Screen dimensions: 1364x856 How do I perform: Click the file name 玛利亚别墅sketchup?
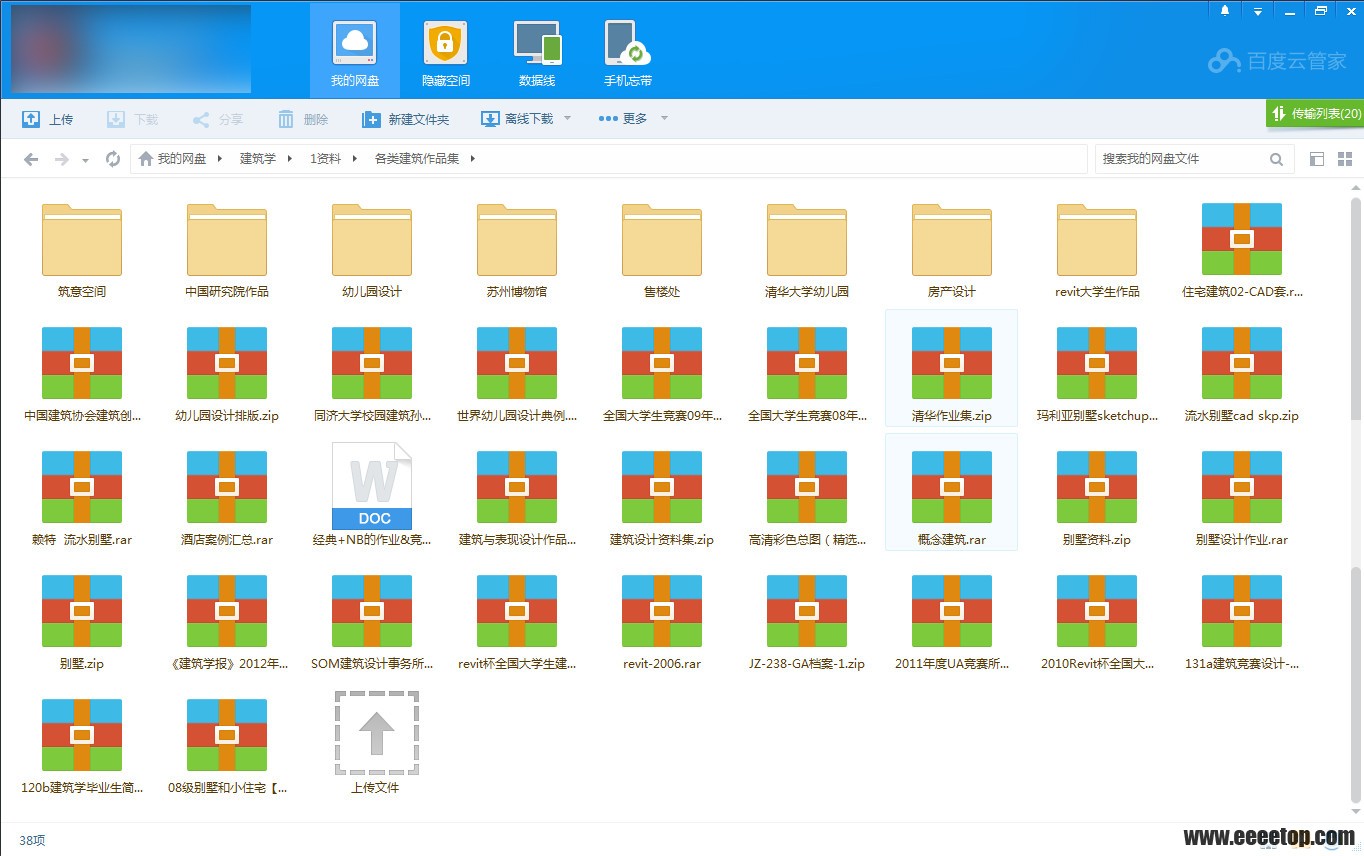1097,415
